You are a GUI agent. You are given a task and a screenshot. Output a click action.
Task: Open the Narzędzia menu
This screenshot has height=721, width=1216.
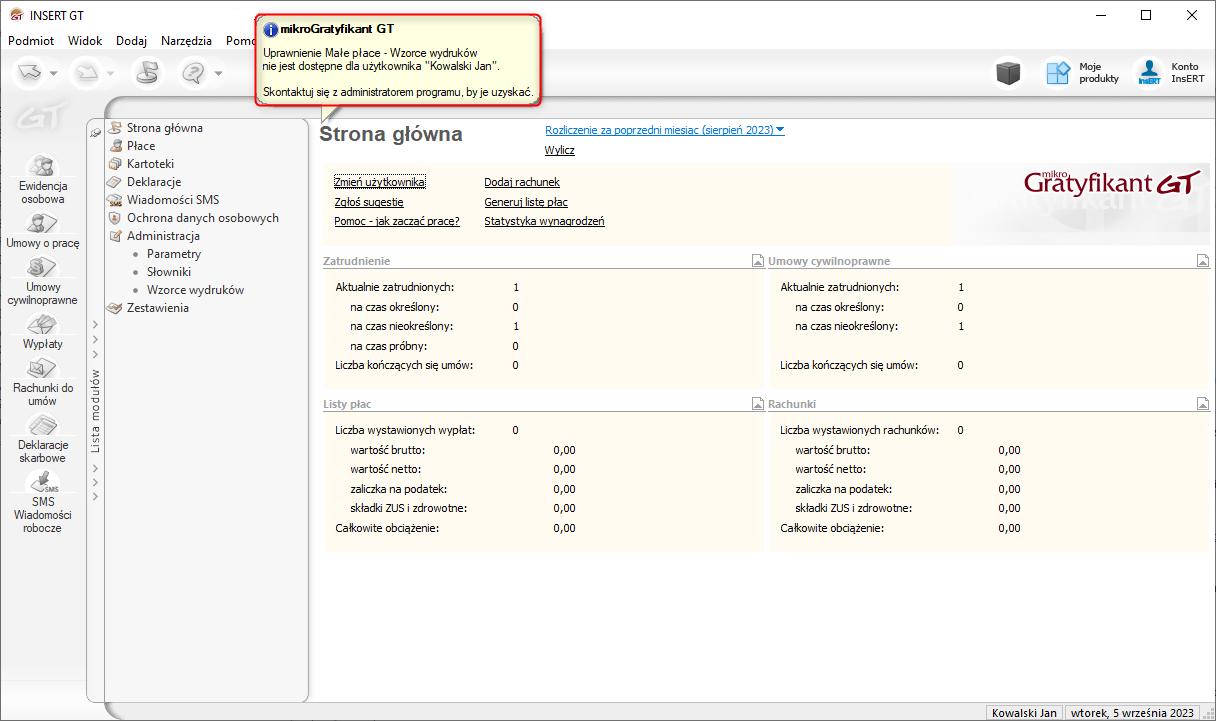pyautogui.click(x=186, y=41)
